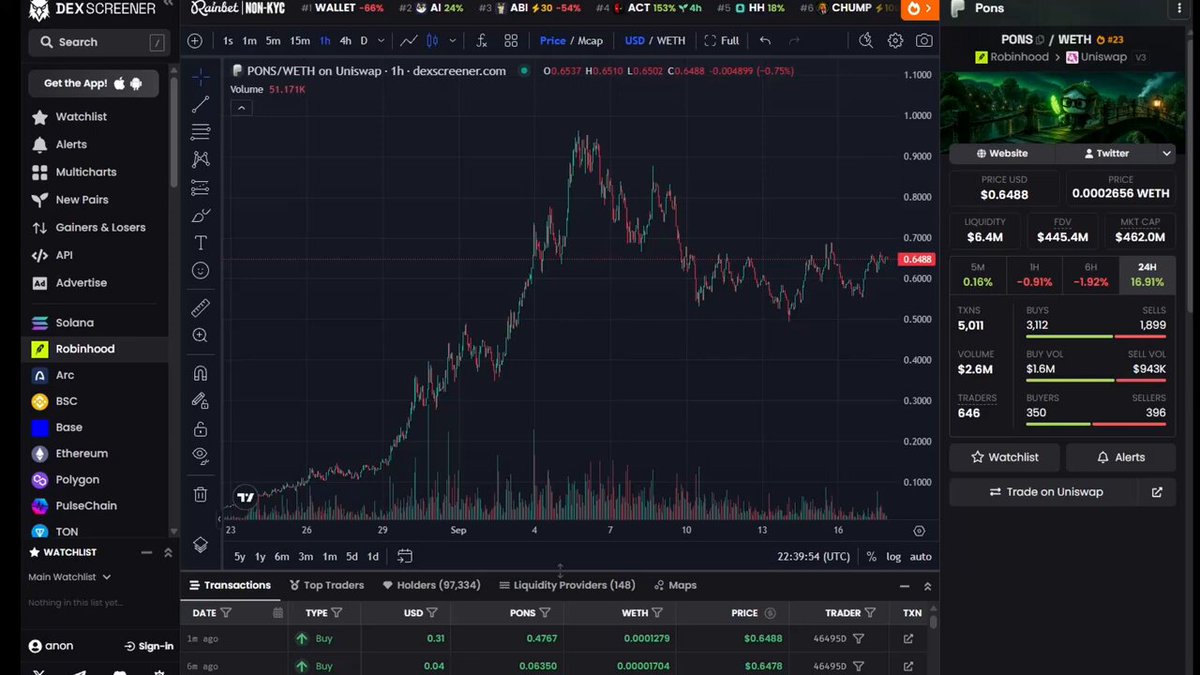Click the transactions table scrollbar
The height and width of the screenshot is (675, 1200).
coord(934,621)
